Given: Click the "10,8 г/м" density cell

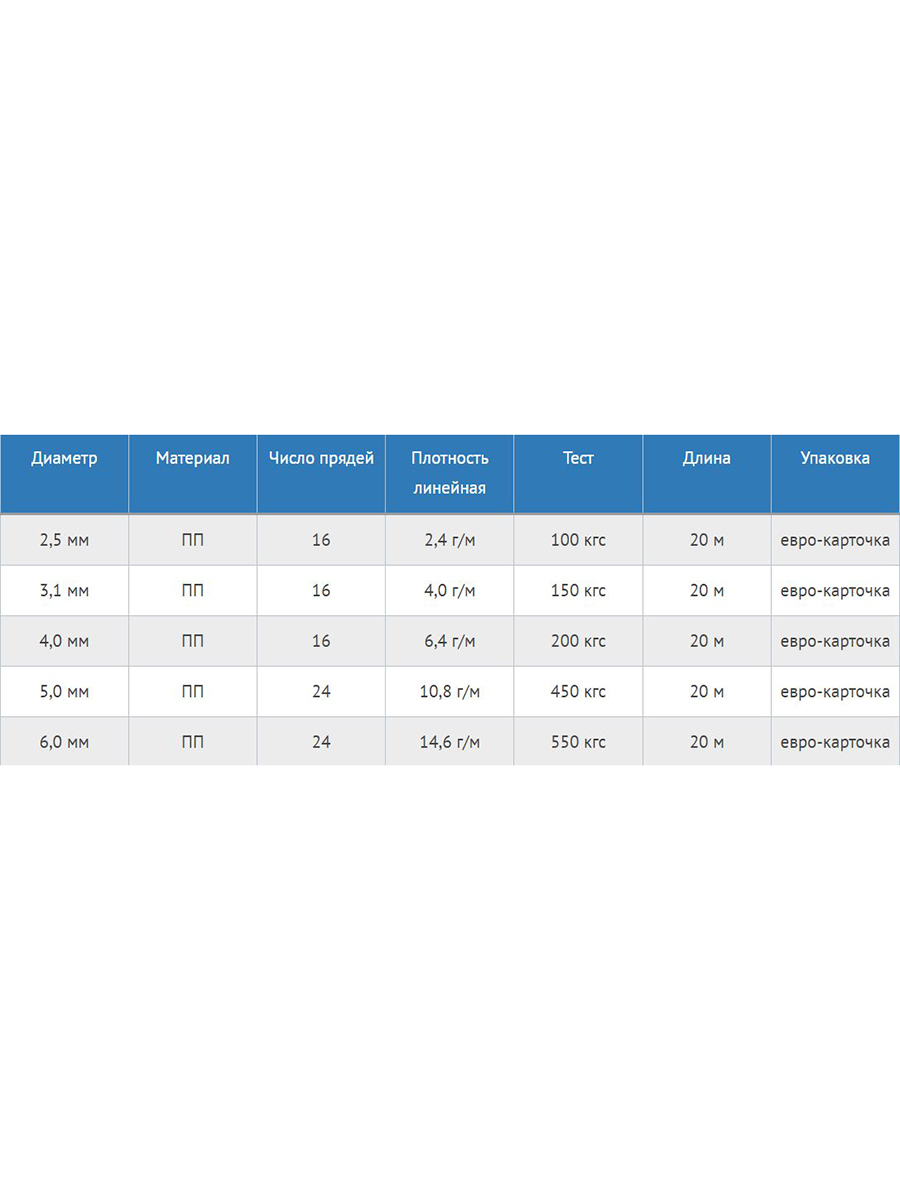Looking at the screenshot, I should 450,692.
